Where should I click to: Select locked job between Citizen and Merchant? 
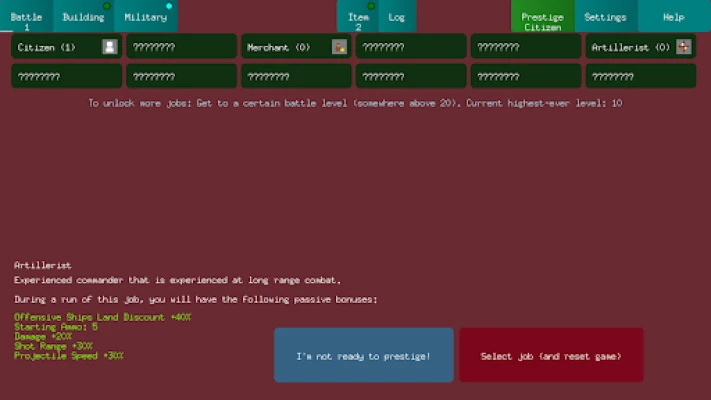(x=181, y=47)
